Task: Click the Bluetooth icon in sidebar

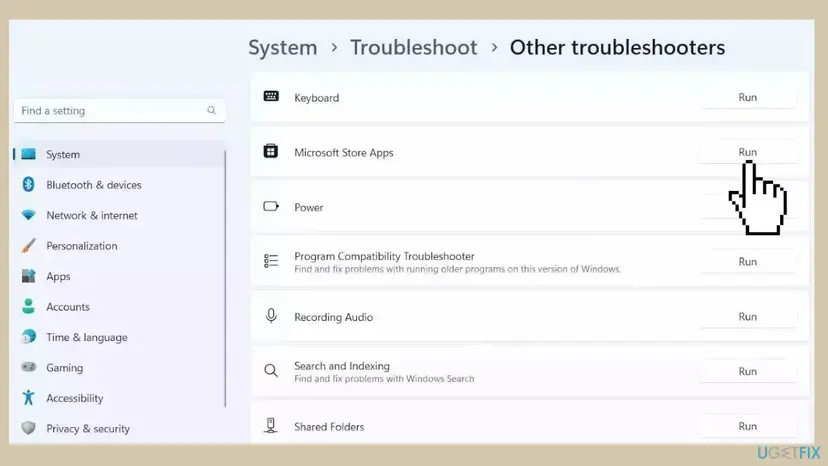Action: [x=29, y=184]
